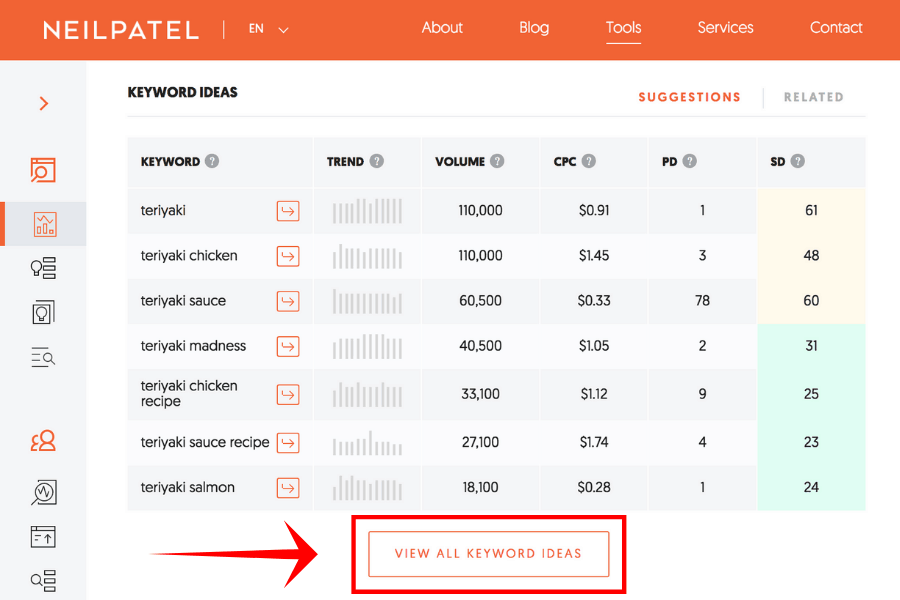Switch to the RELATED tab
Image resolution: width=900 pixels, height=600 pixels.
click(813, 97)
